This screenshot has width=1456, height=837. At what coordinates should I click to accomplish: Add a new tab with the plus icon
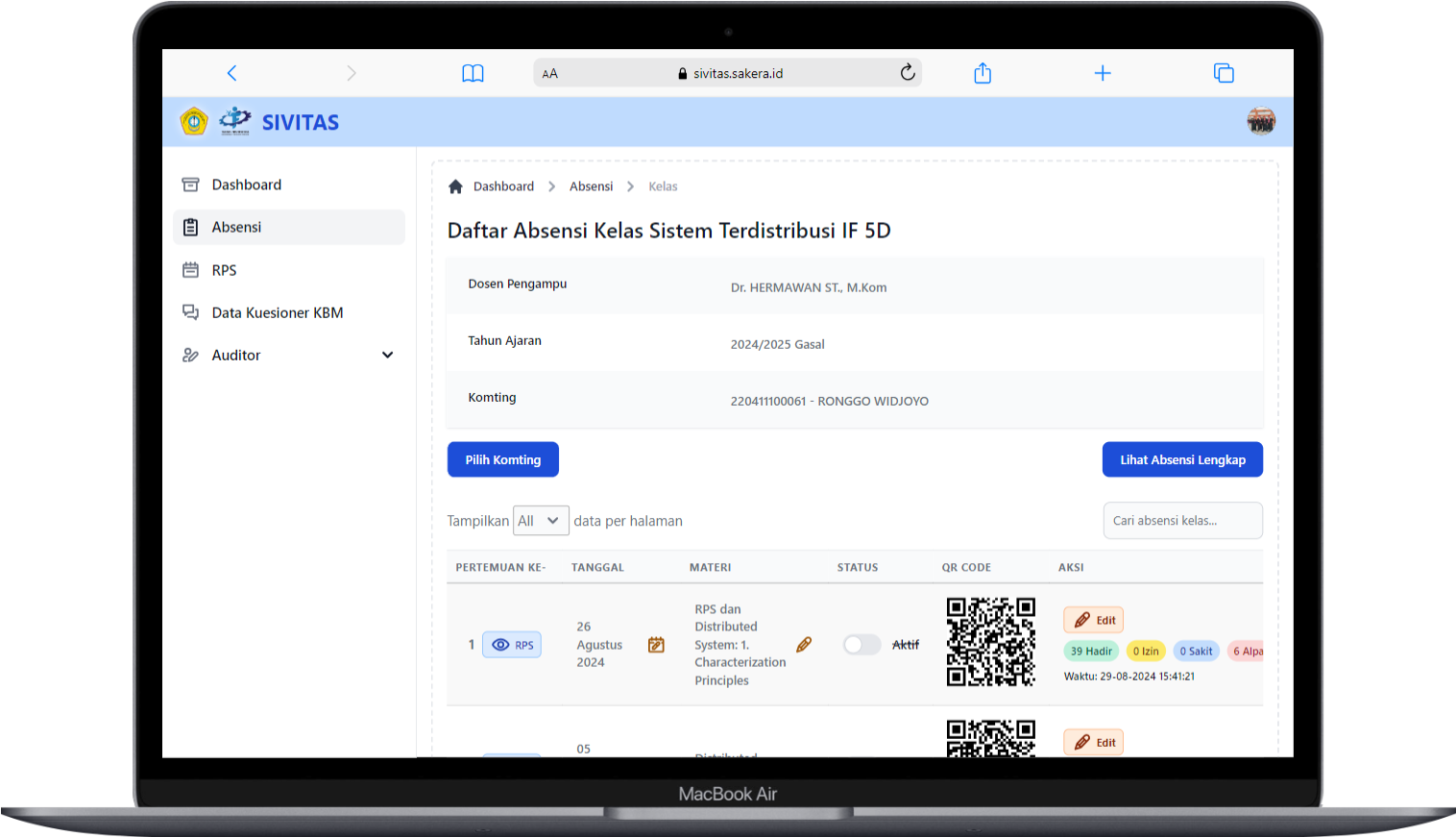[1103, 73]
